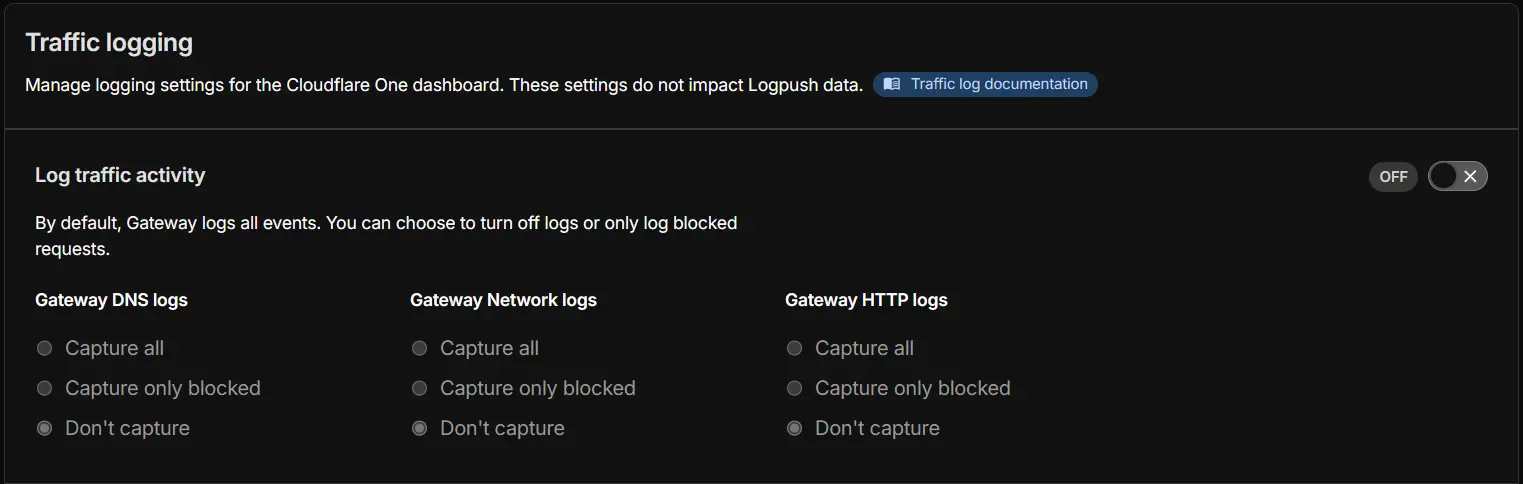The width and height of the screenshot is (1523, 484).
Task: Click the Traffic logging page heading
Action: [109, 43]
